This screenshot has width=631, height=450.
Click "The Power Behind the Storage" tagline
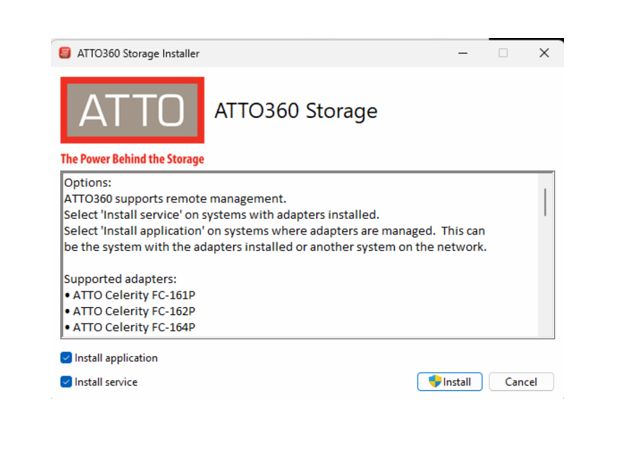point(132,159)
